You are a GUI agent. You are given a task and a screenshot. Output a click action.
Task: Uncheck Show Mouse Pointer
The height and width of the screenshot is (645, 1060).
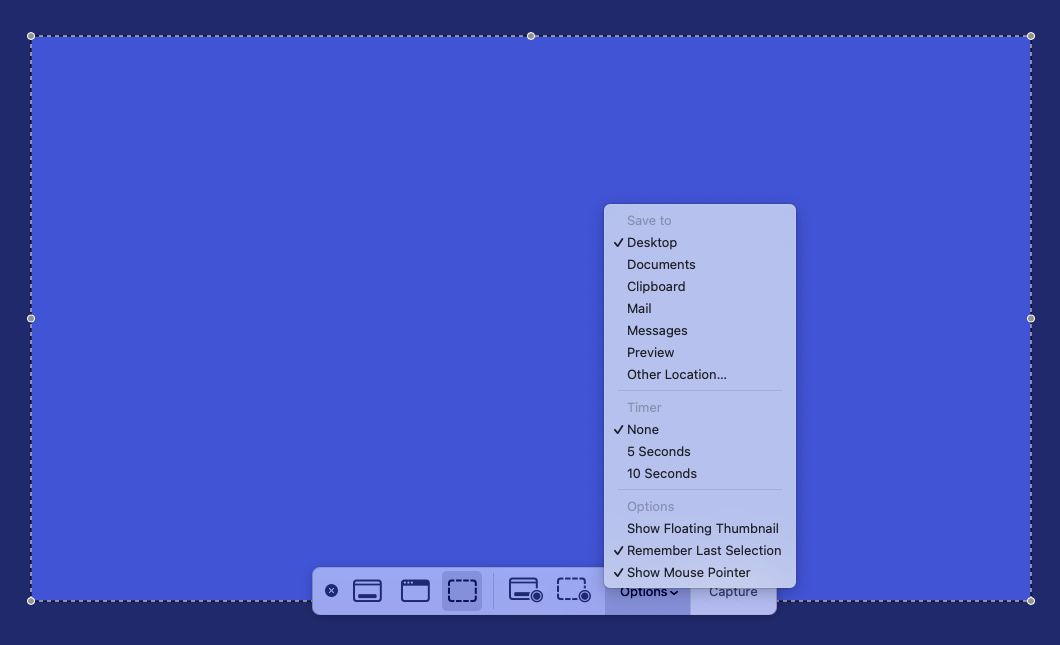click(x=688, y=572)
